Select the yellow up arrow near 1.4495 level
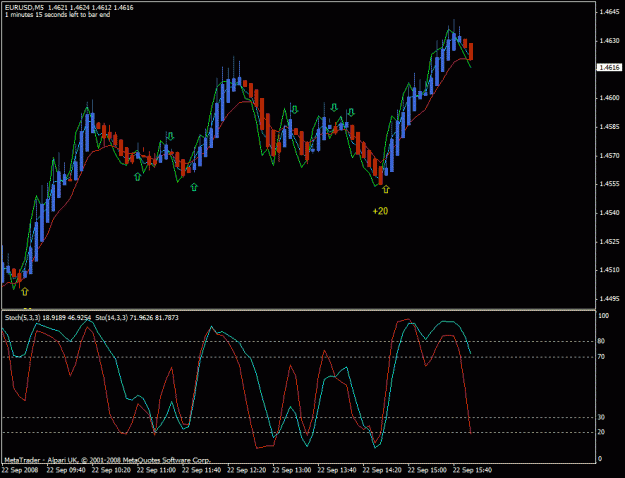Image resolution: width=625 pixels, height=478 pixels. [x=25, y=291]
